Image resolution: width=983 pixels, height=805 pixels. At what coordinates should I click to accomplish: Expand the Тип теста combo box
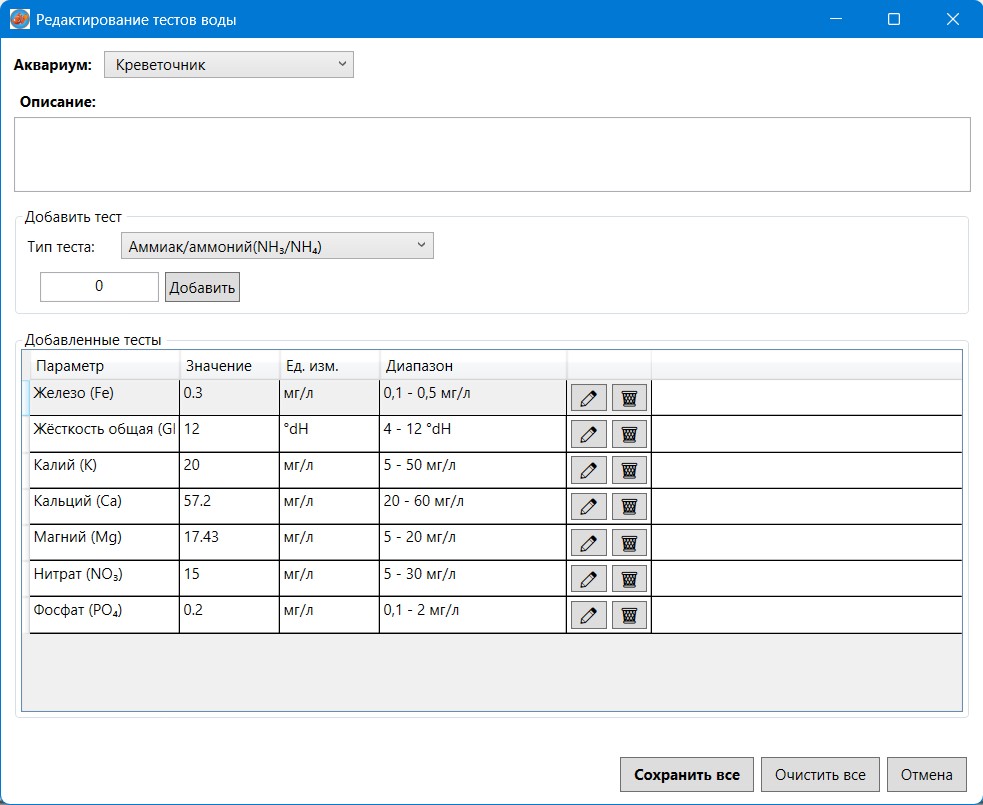pyautogui.click(x=277, y=246)
